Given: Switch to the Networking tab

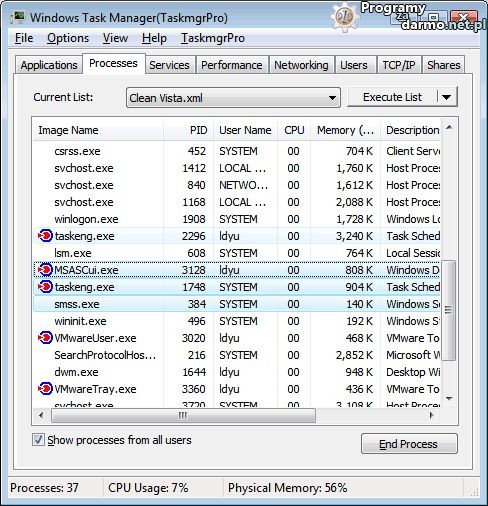Looking at the screenshot, I should point(301,65).
